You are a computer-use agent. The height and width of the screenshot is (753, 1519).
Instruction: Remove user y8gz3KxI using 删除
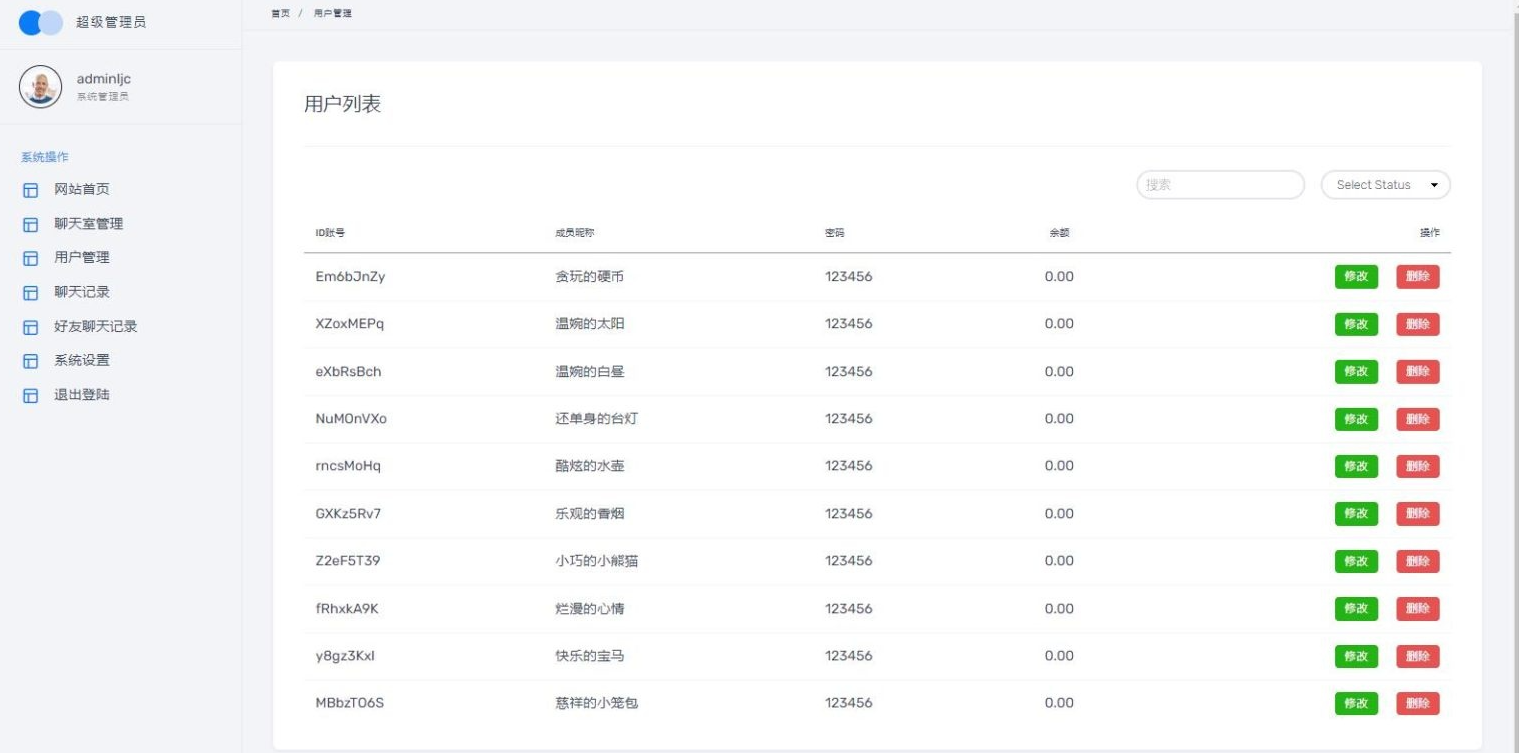pos(1417,656)
